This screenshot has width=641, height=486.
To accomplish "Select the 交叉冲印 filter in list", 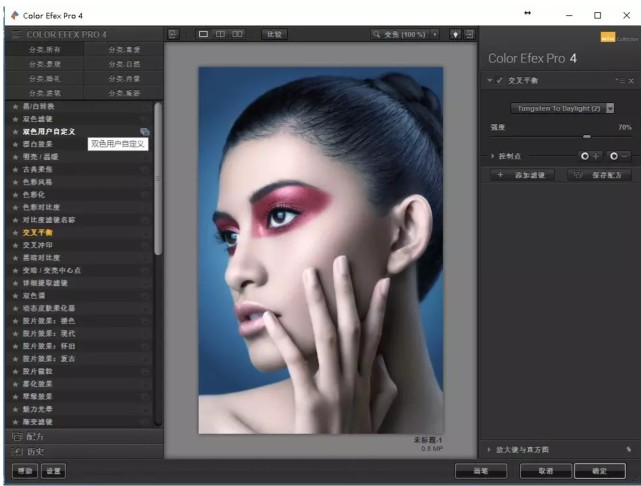I will (x=38, y=244).
